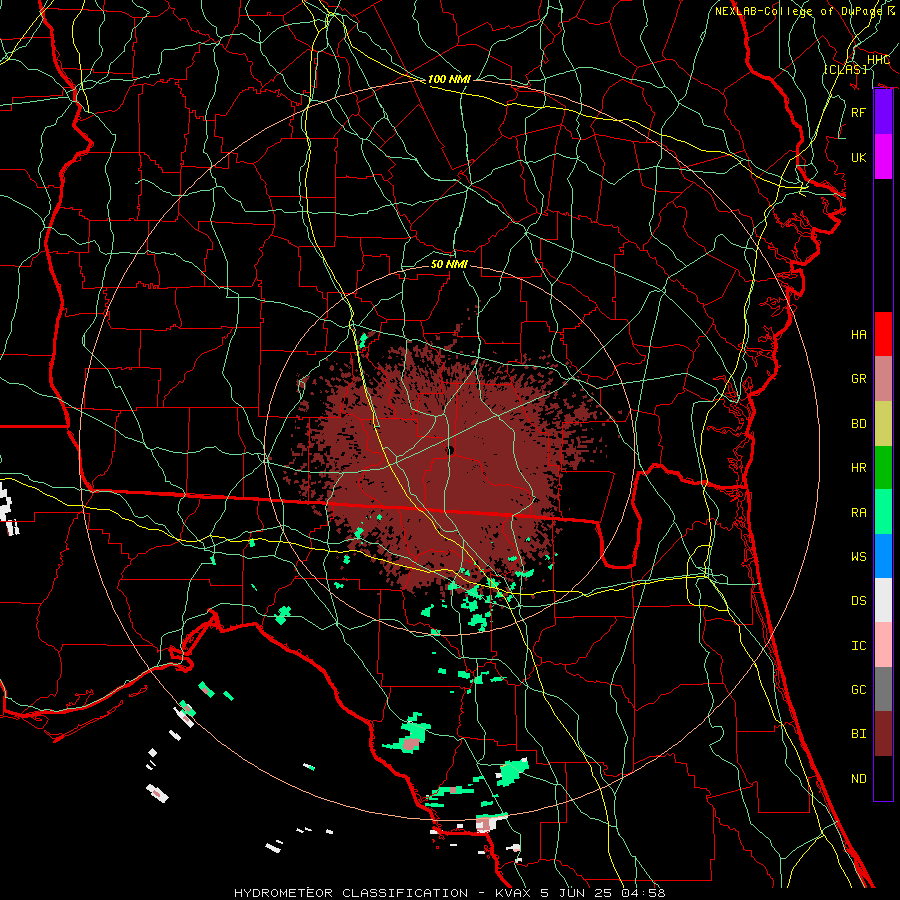900x900 pixels.
Task: Click the GC legend label
Action: 858,689
